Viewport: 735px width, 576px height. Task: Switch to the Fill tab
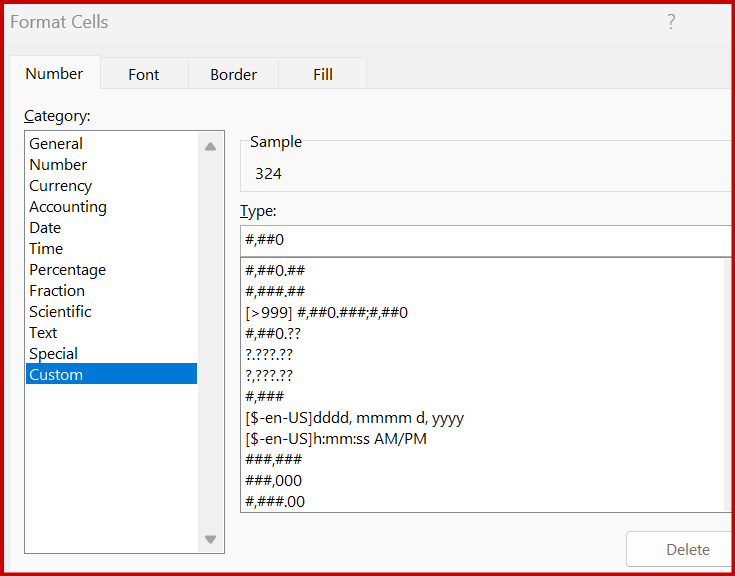pos(323,75)
